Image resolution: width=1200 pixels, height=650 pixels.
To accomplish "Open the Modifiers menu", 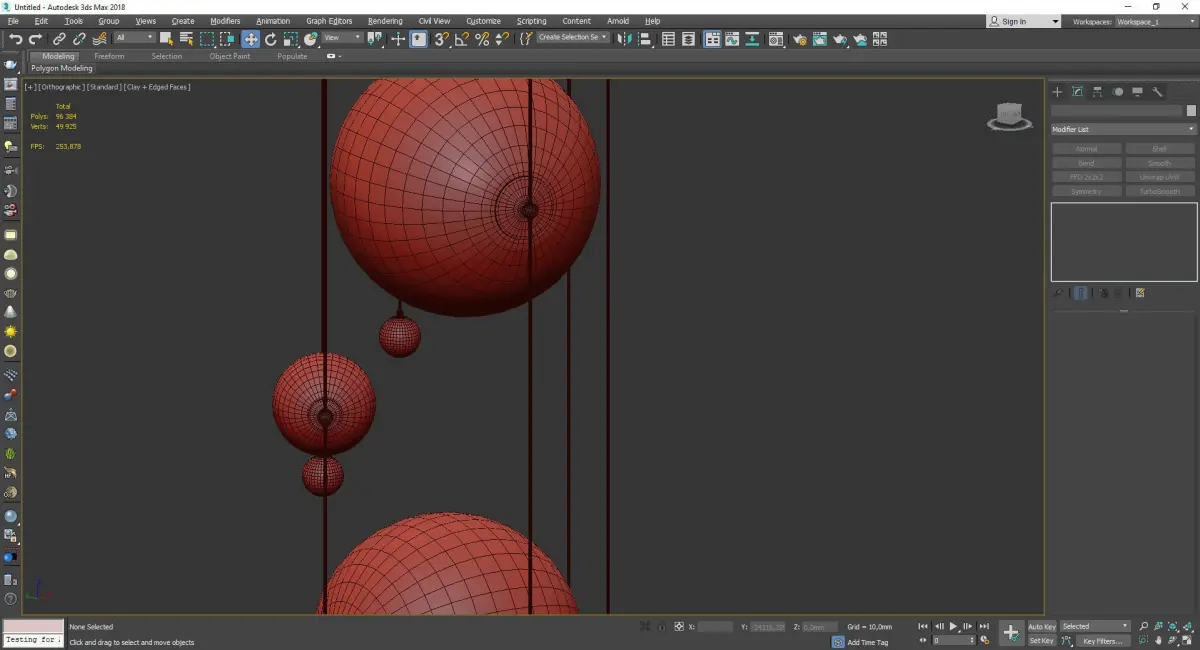I will pos(225,21).
